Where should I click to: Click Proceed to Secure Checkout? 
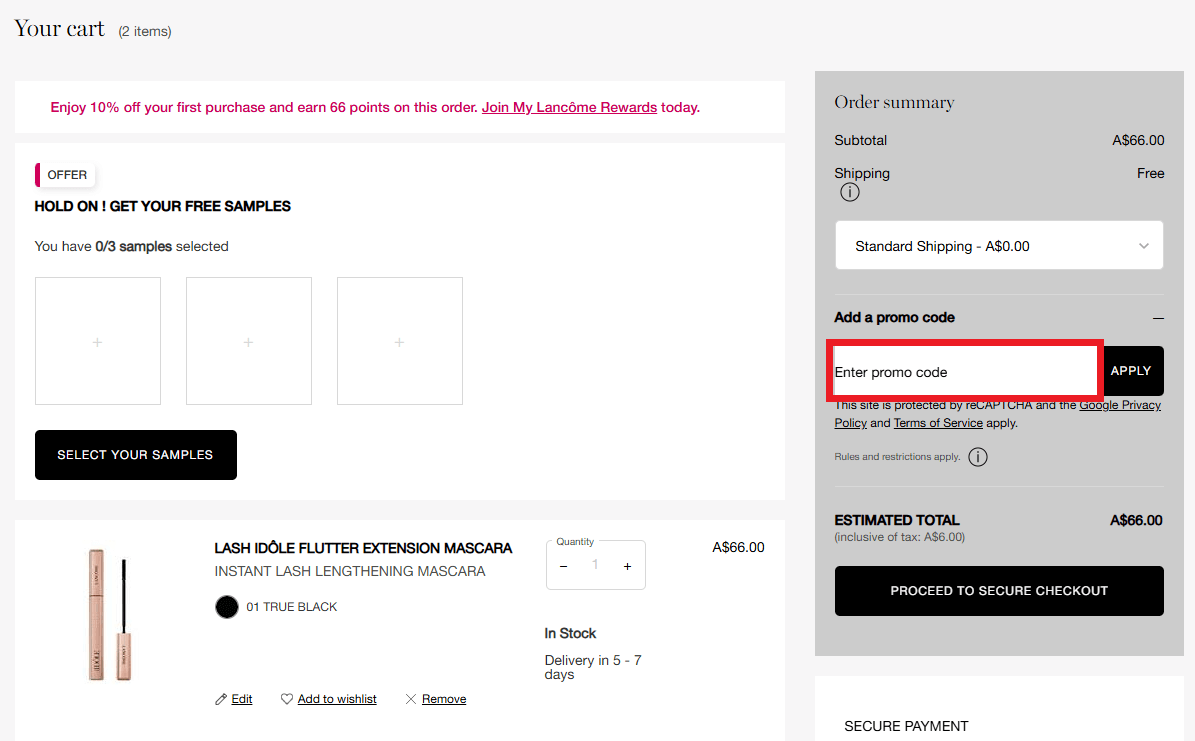pyautogui.click(x=998, y=591)
